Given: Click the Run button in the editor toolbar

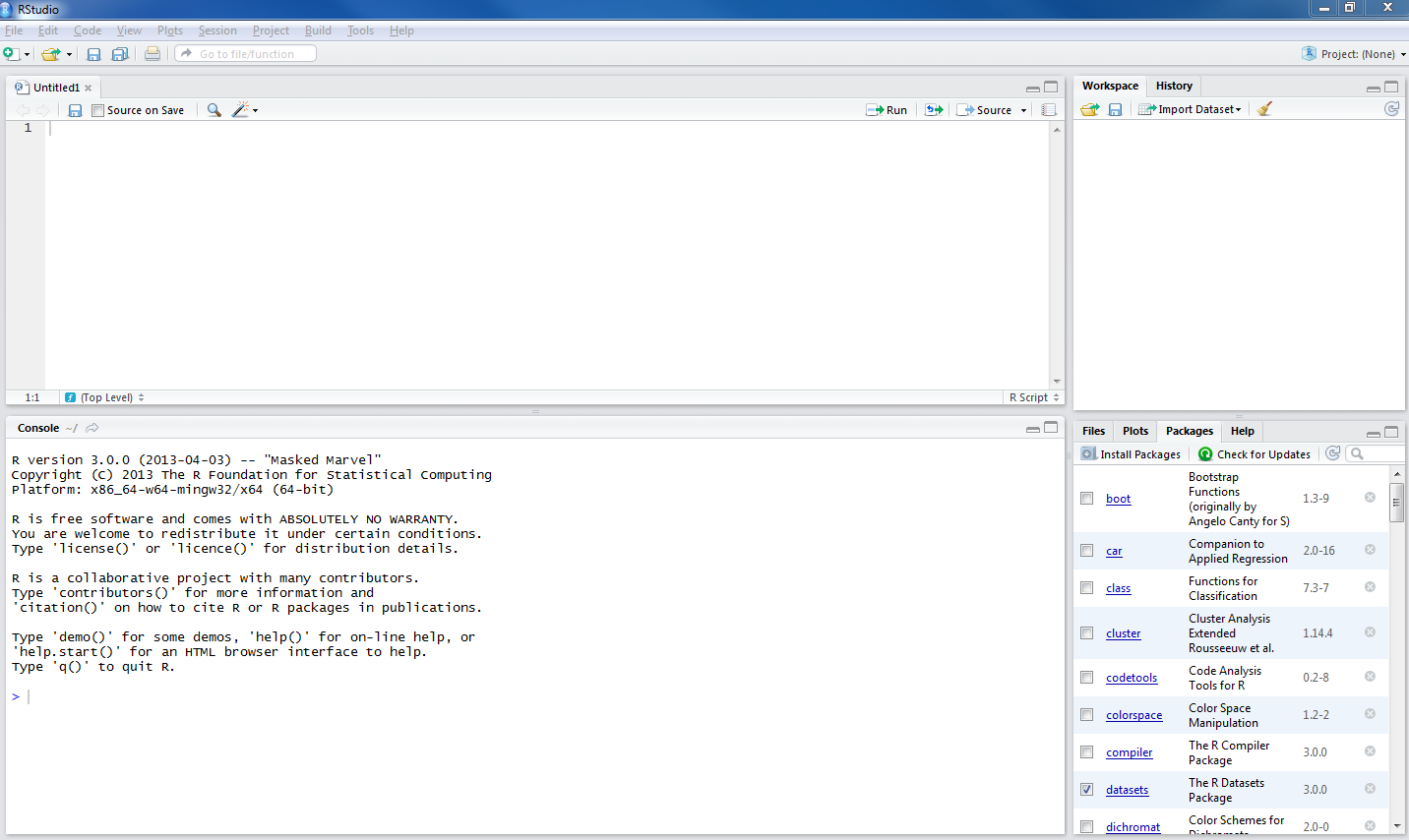Looking at the screenshot, I should 887,110.
